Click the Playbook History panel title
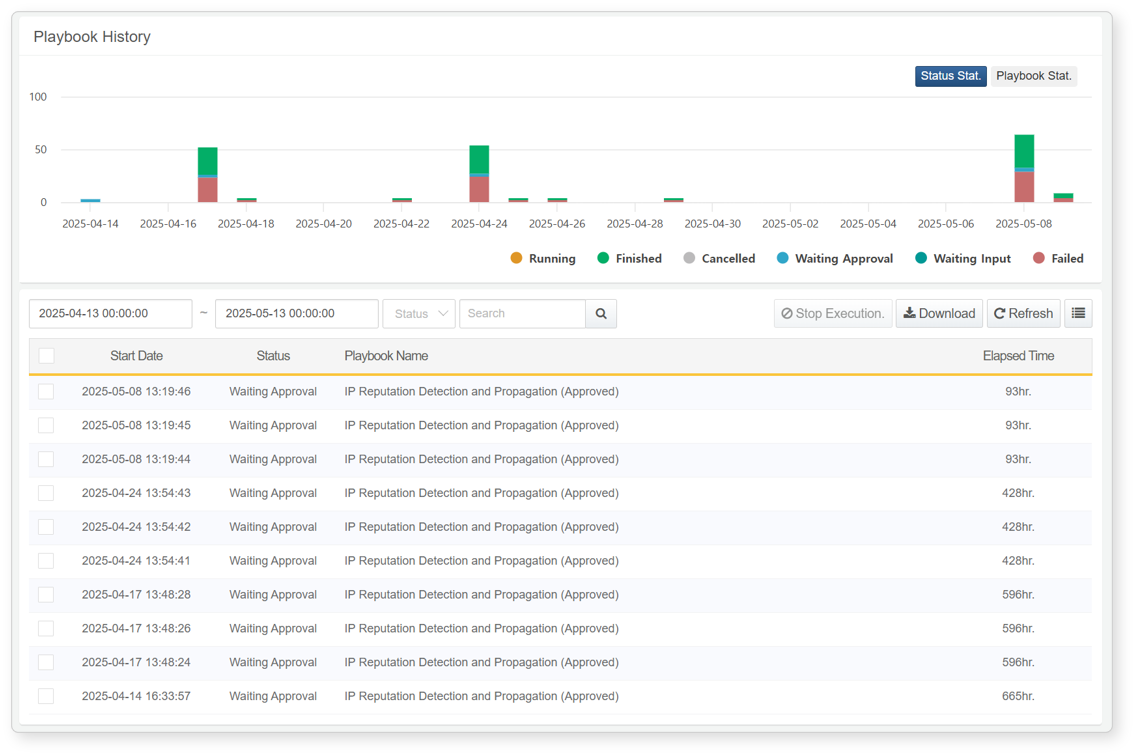Viewport: 1135px width, 755px height. coord(92,37)
